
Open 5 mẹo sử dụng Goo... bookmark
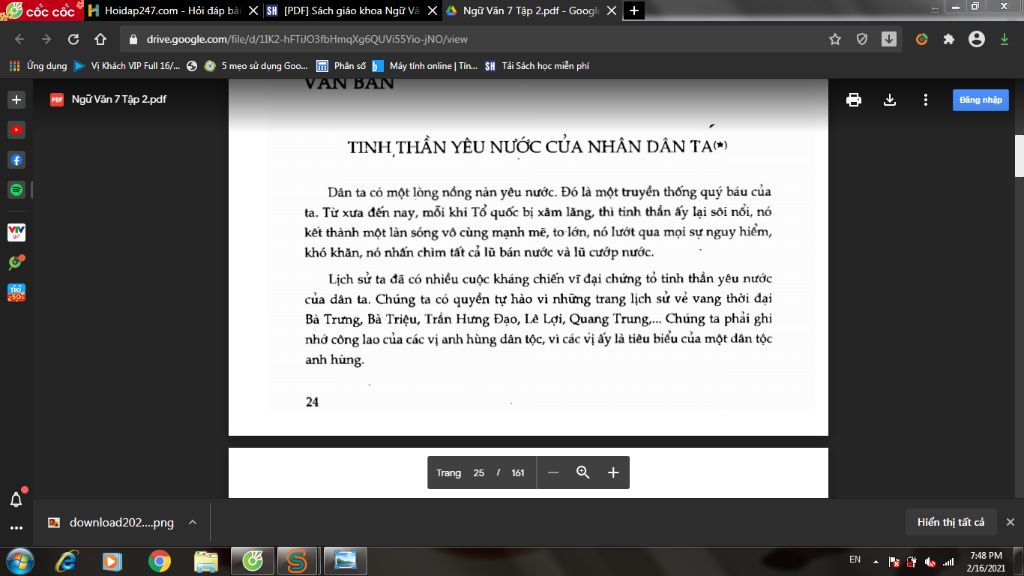point(256,66)
